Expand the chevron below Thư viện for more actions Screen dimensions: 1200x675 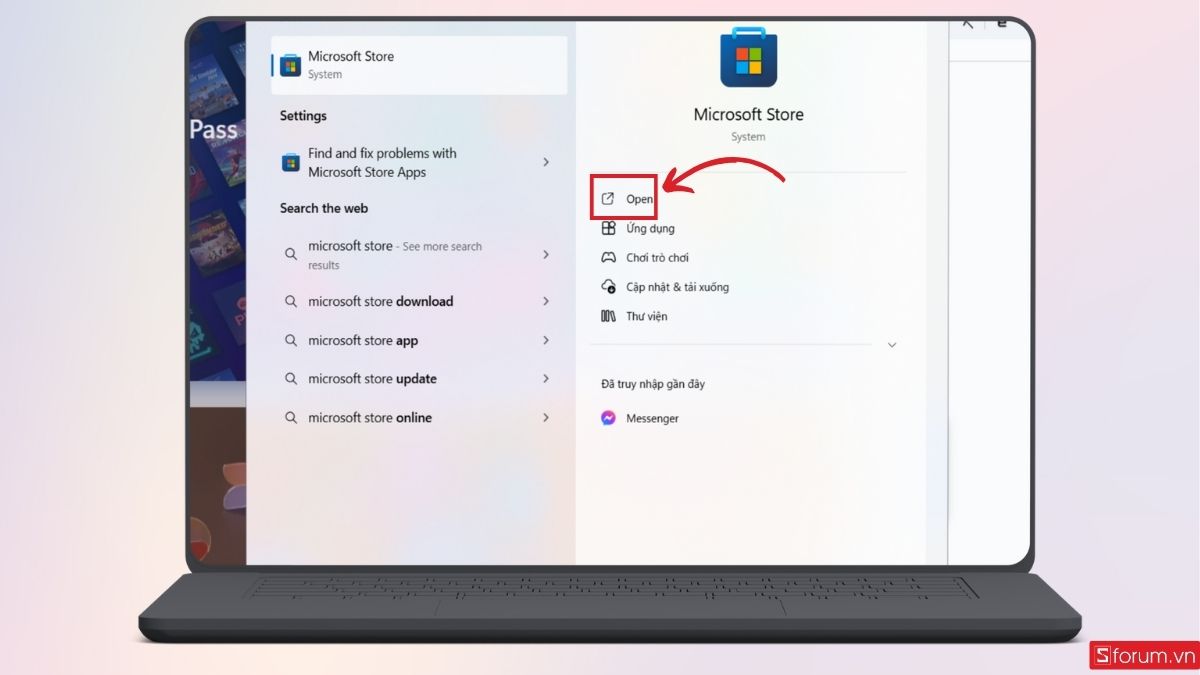(891, 344)
